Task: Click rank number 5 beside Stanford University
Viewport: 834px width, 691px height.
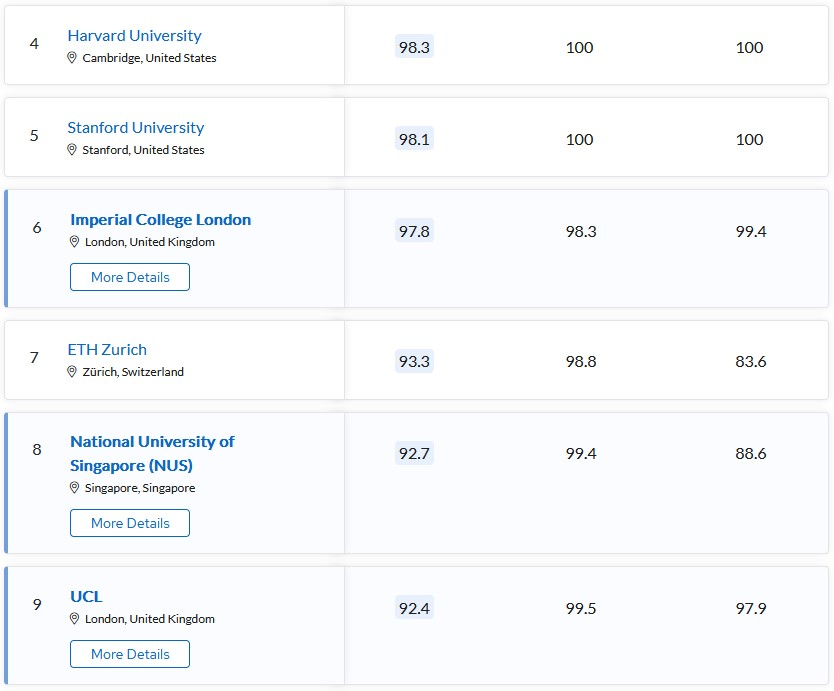Action: (34, 135)
